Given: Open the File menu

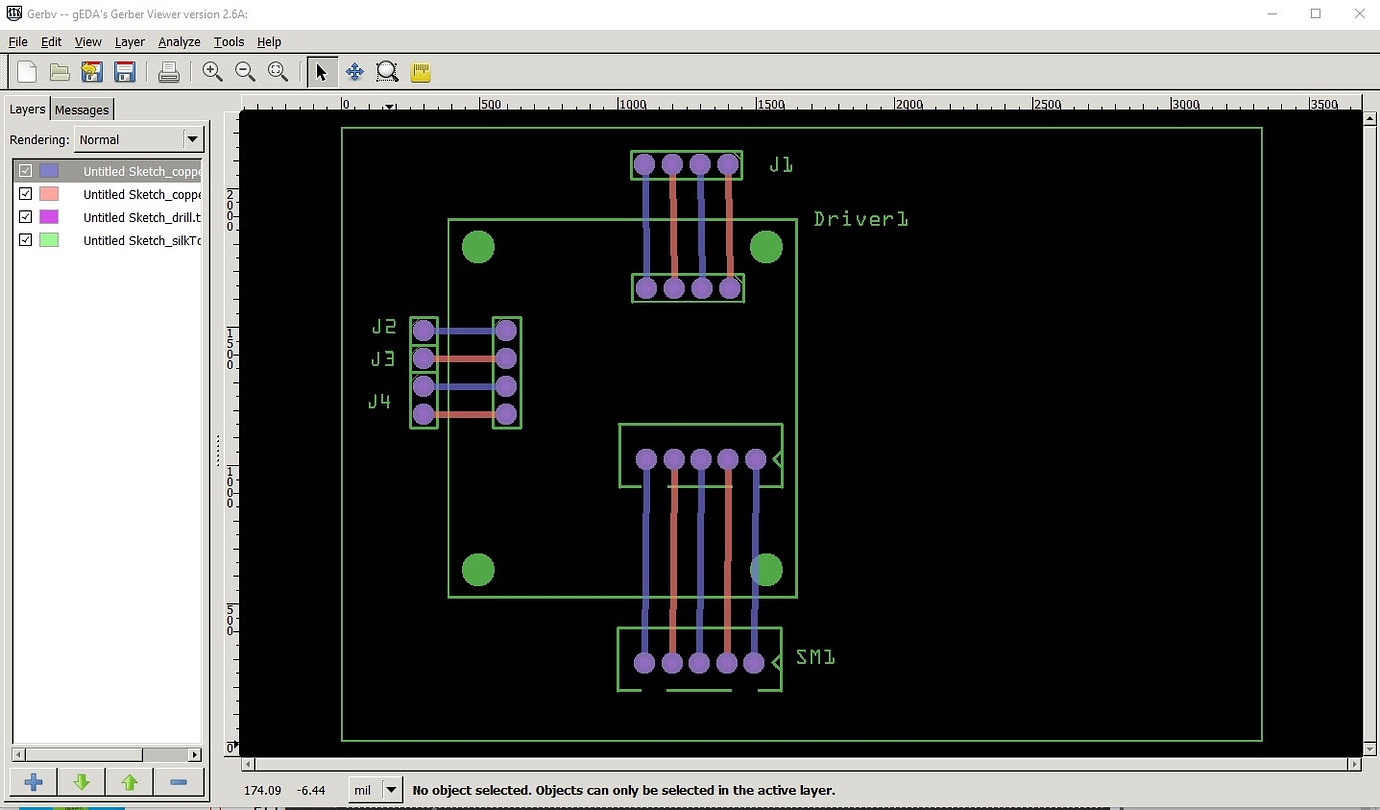Looking at the screenshot, I should click(x=18, y=42).
